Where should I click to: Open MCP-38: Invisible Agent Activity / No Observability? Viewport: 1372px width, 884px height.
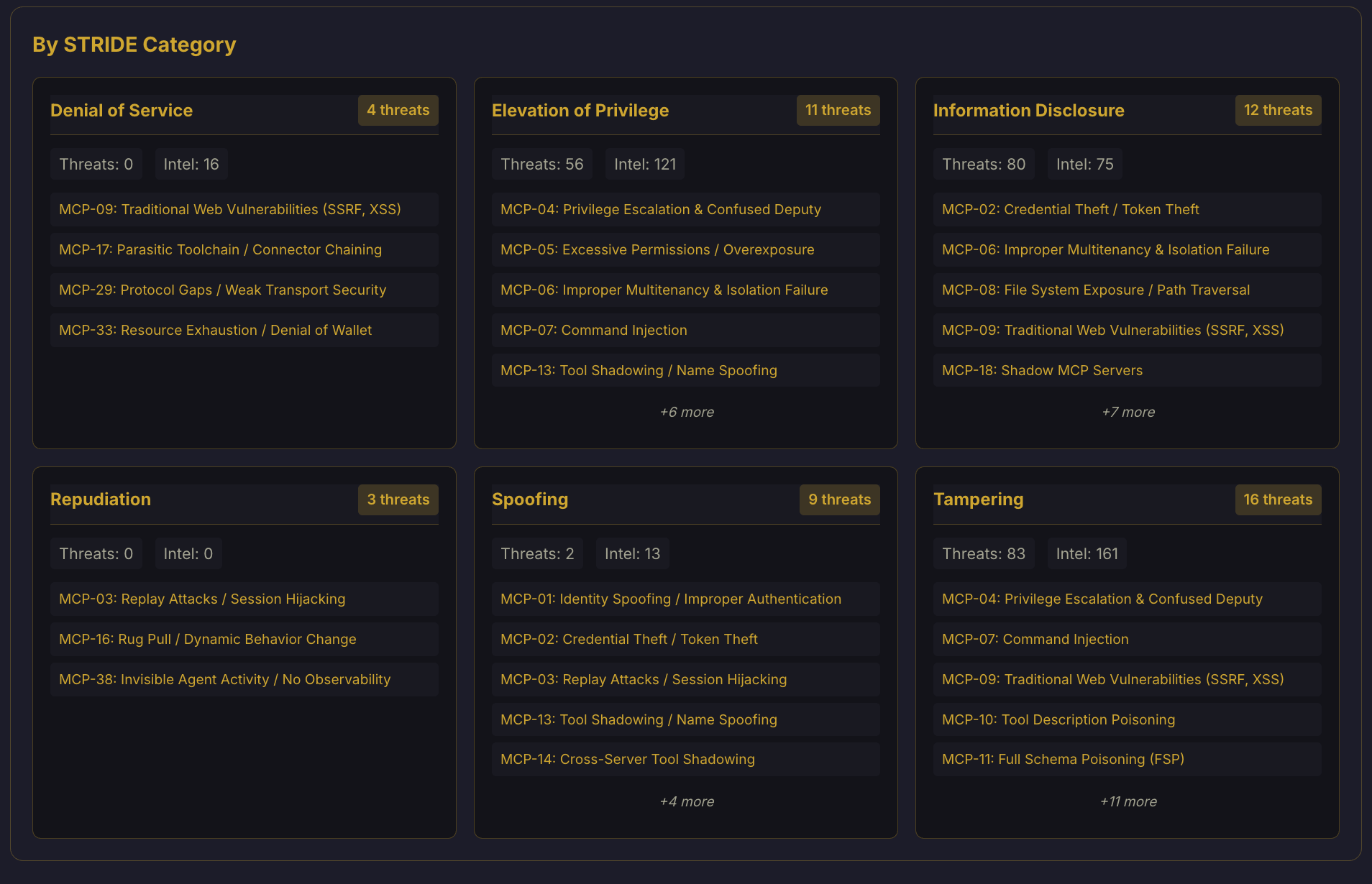coord(244,679)
